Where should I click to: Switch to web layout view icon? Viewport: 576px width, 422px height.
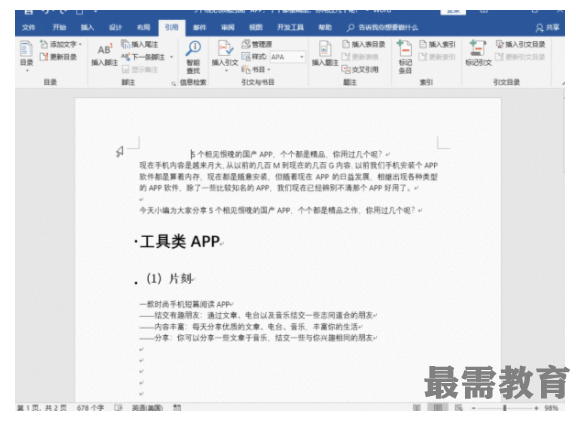pyautogui.click(x=459, y=408)
